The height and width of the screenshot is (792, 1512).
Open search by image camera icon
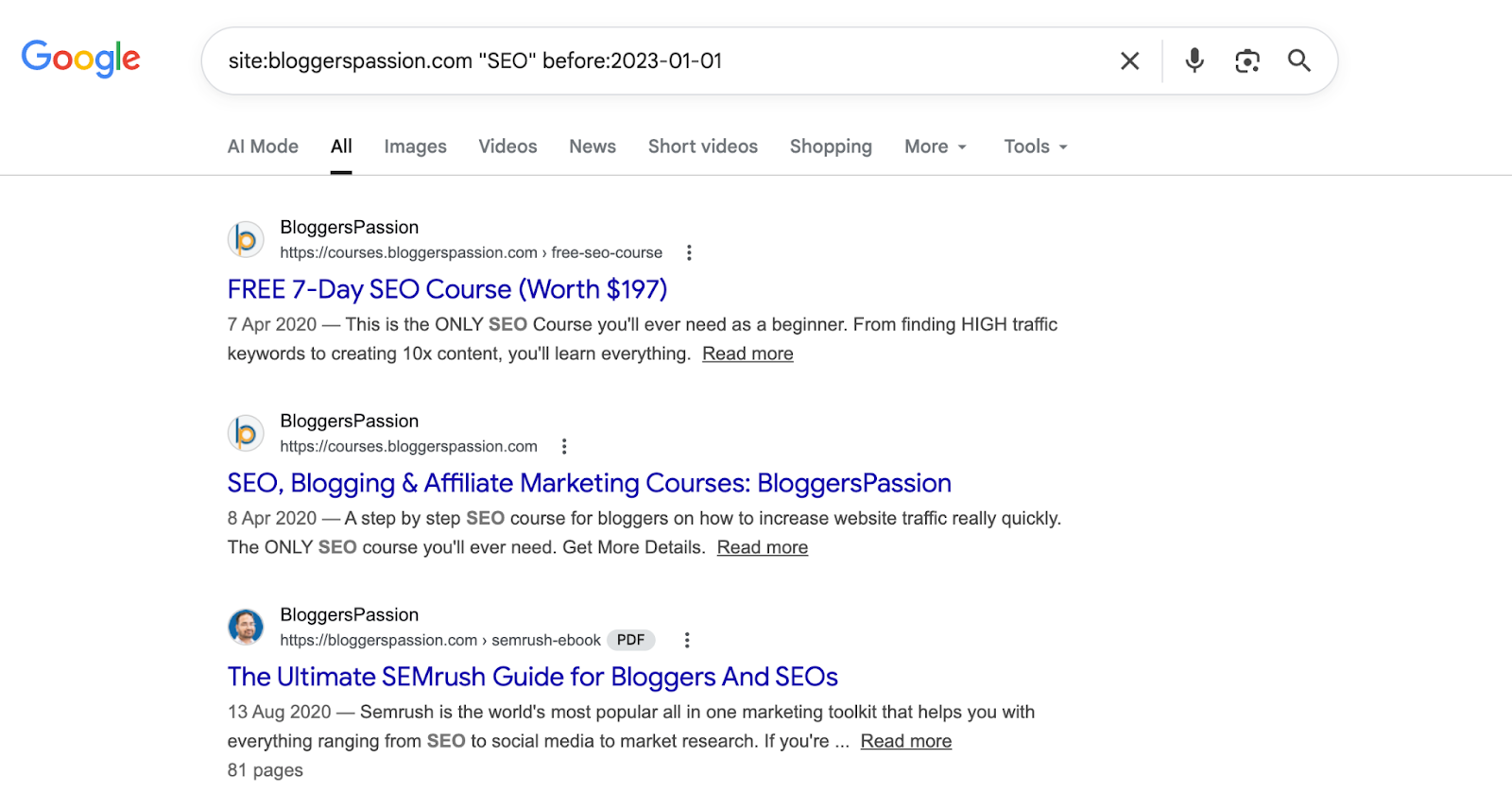[1247, 61]
